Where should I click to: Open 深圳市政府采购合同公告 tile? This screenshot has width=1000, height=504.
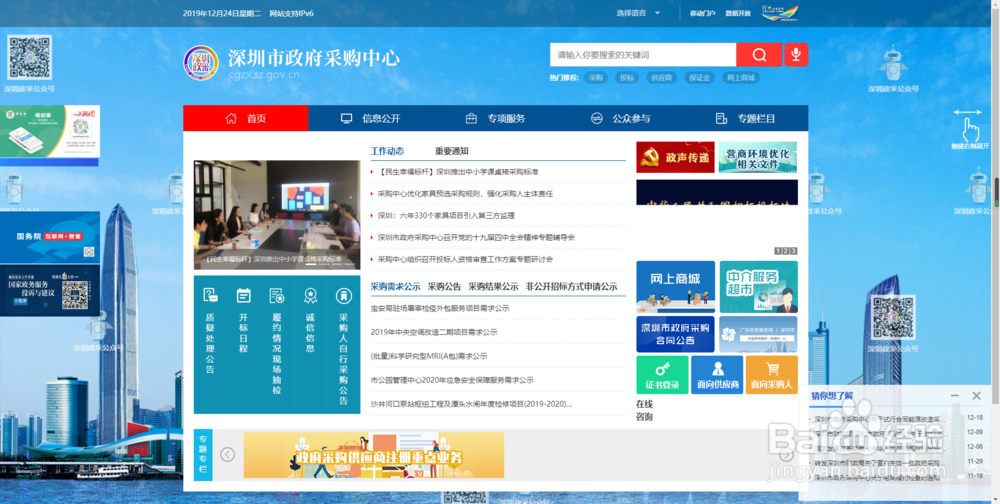pyautogui.click(x=675, y=334)
